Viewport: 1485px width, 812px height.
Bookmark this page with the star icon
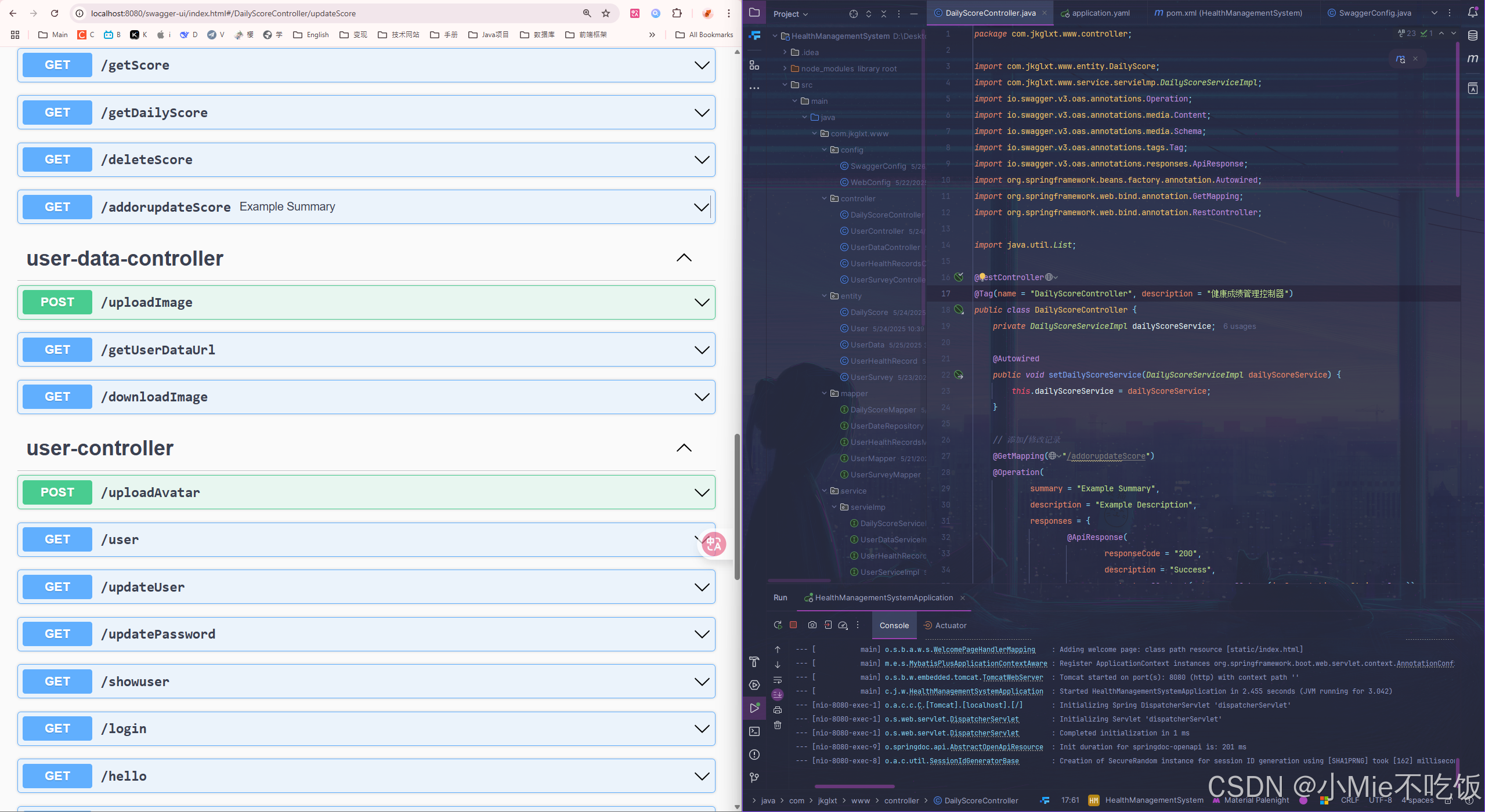click(x=606, y=13)
